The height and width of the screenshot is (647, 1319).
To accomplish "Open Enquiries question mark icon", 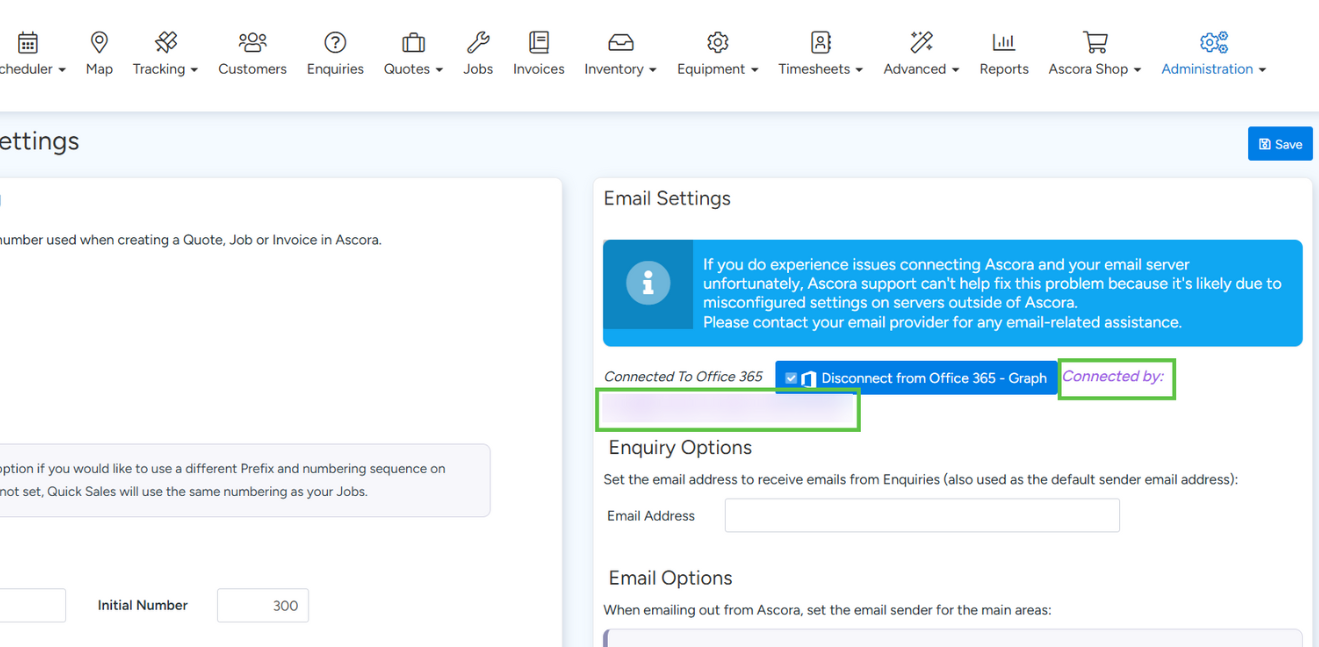I will click(x=335, y=42).
